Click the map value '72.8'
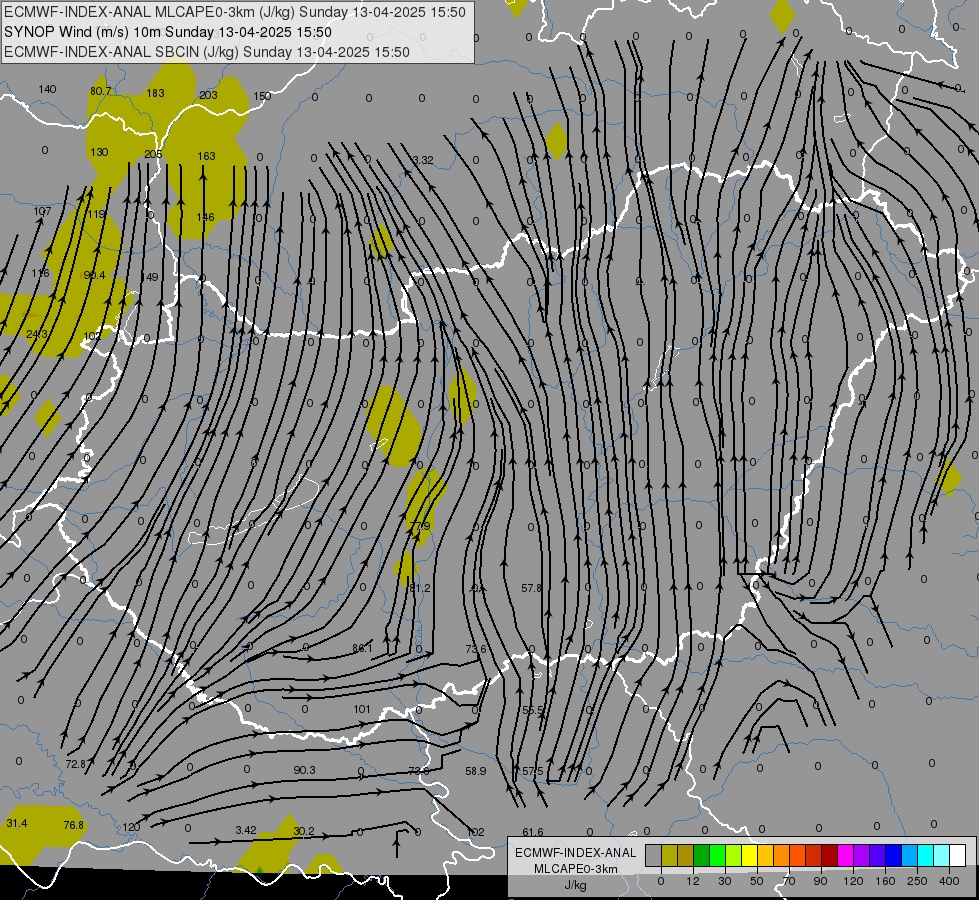 (77, 764)
